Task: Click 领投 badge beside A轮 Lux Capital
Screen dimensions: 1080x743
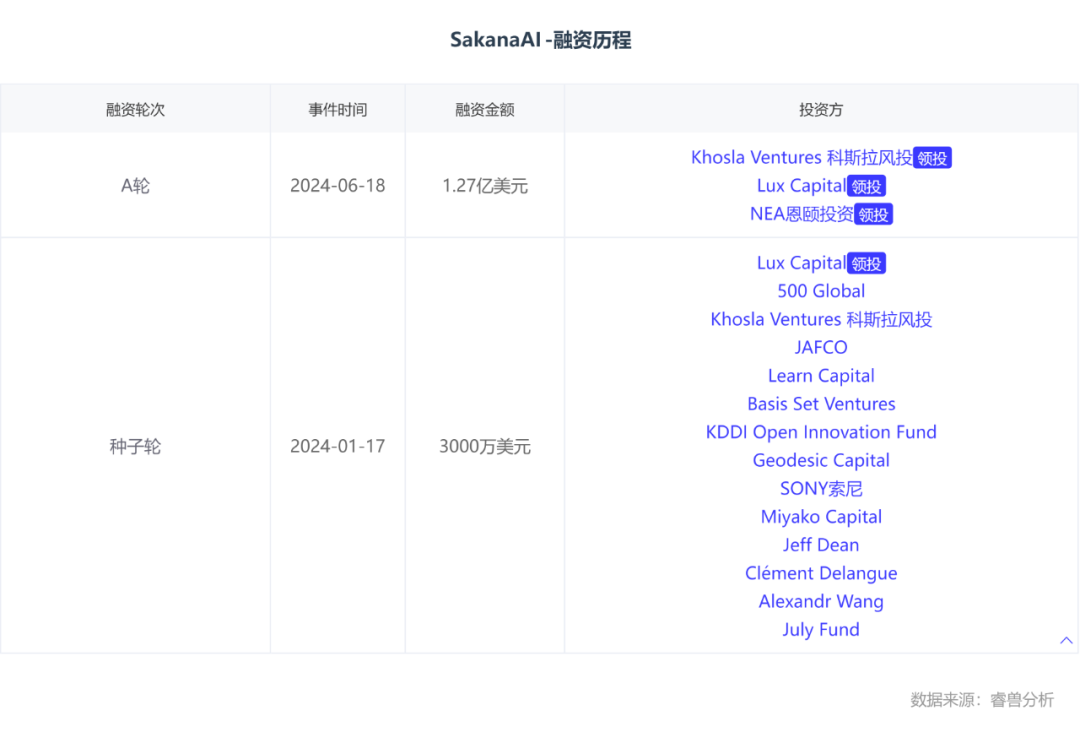Action: 866,186
